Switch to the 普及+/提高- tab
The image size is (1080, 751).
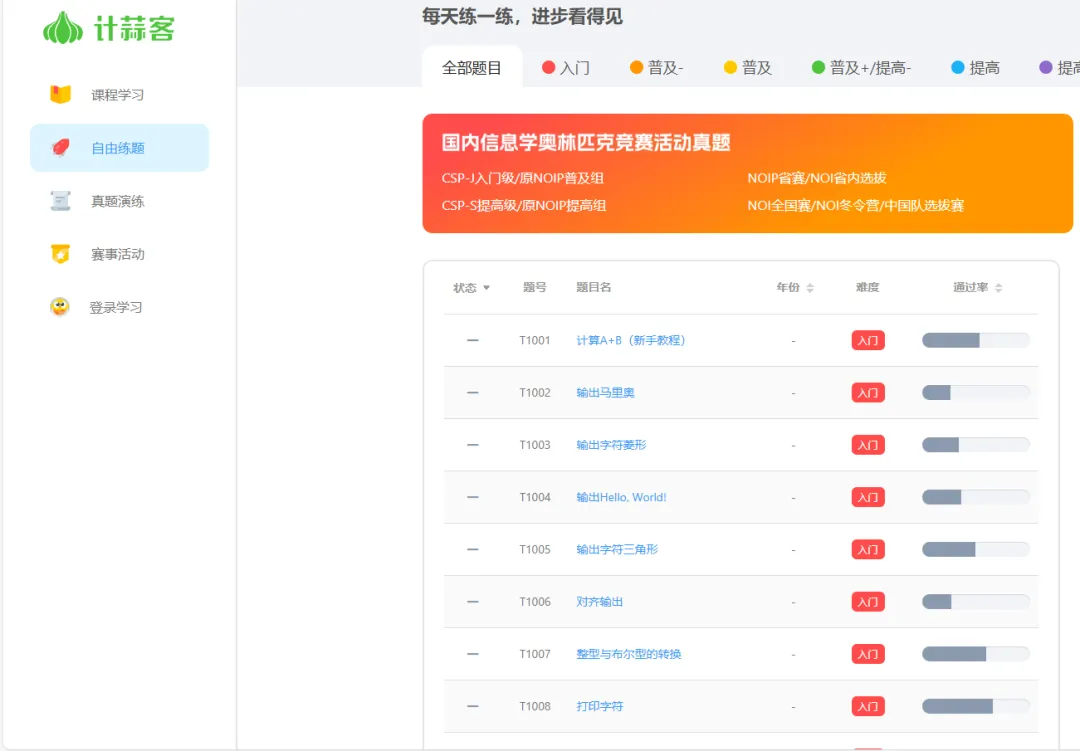tap(862, 68)
